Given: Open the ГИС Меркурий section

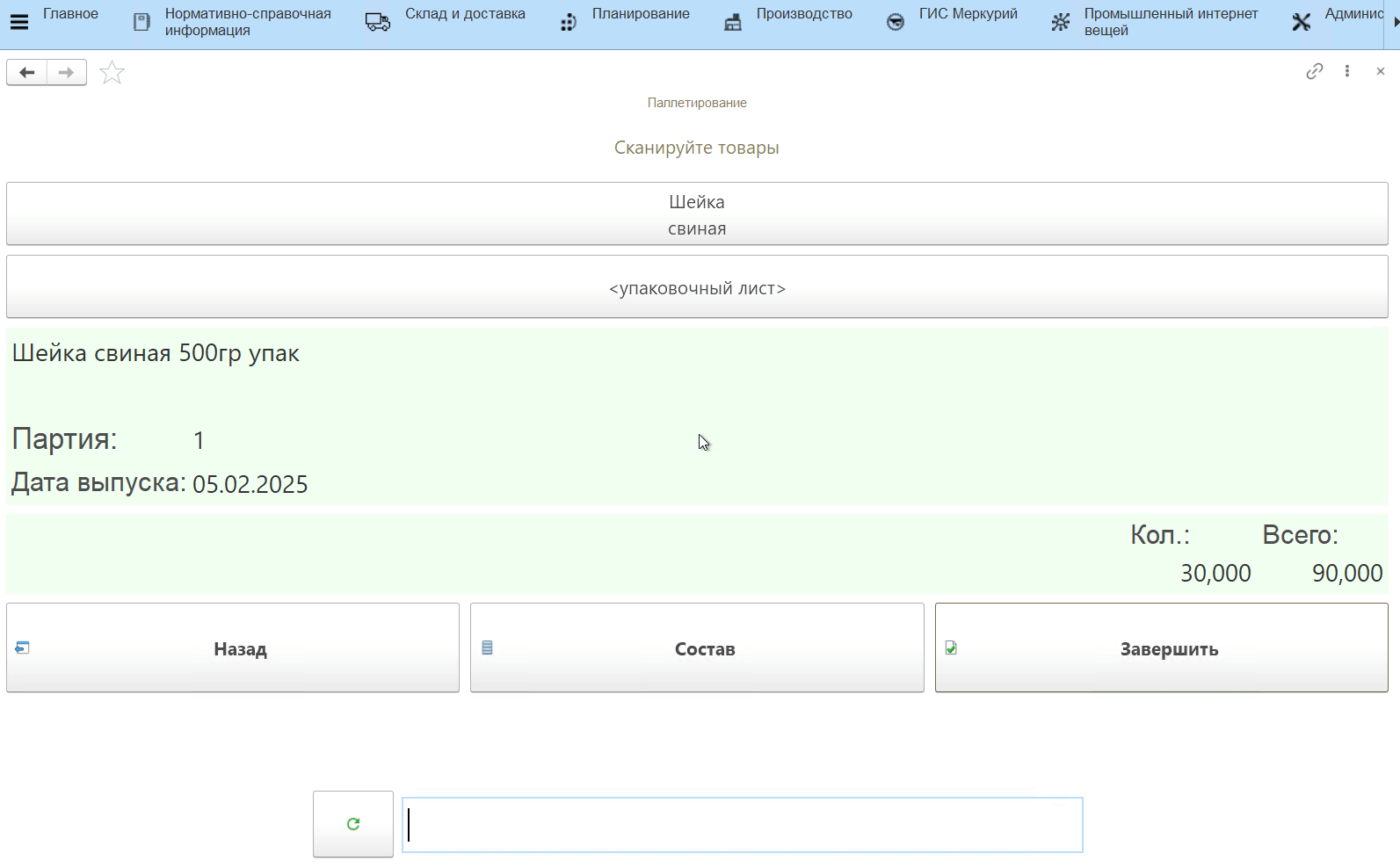Looking at the screenshot, I should click(x=968, y=14).
